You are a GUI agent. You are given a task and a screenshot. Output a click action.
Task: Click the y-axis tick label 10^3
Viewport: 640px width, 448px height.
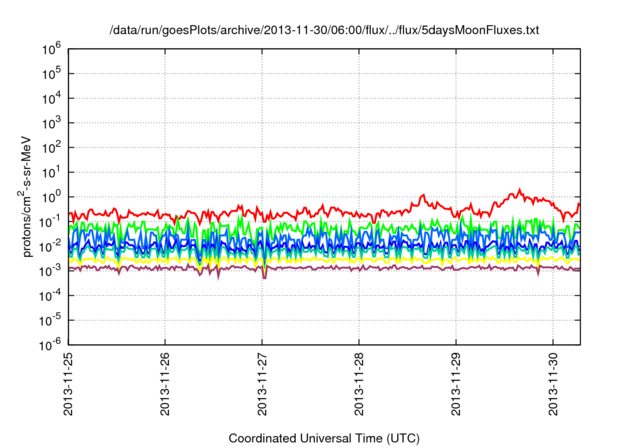(51, 123)
